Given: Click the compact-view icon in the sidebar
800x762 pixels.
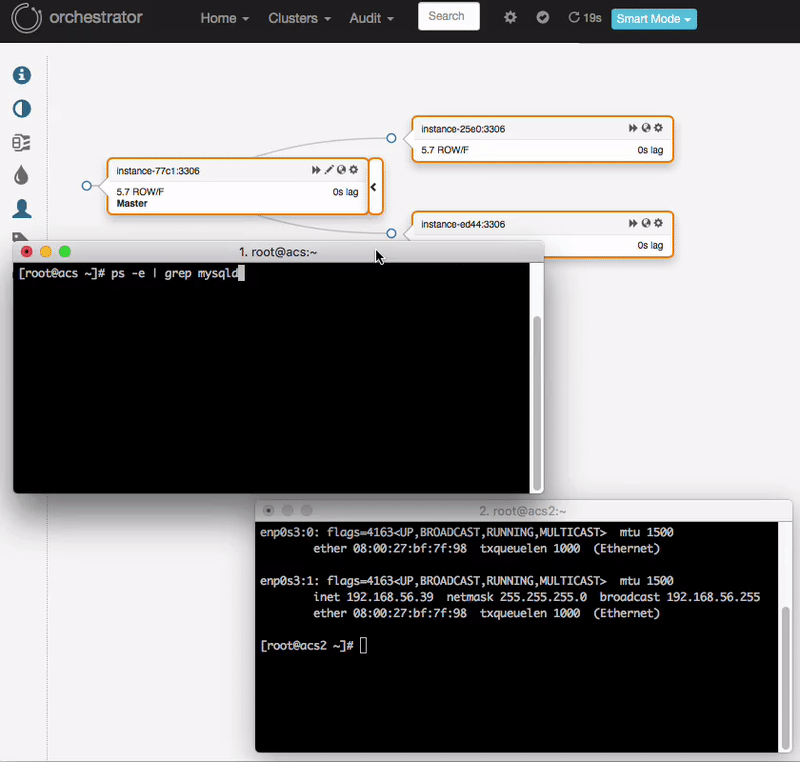Looking at the screenshot, I should pos(21,143).
